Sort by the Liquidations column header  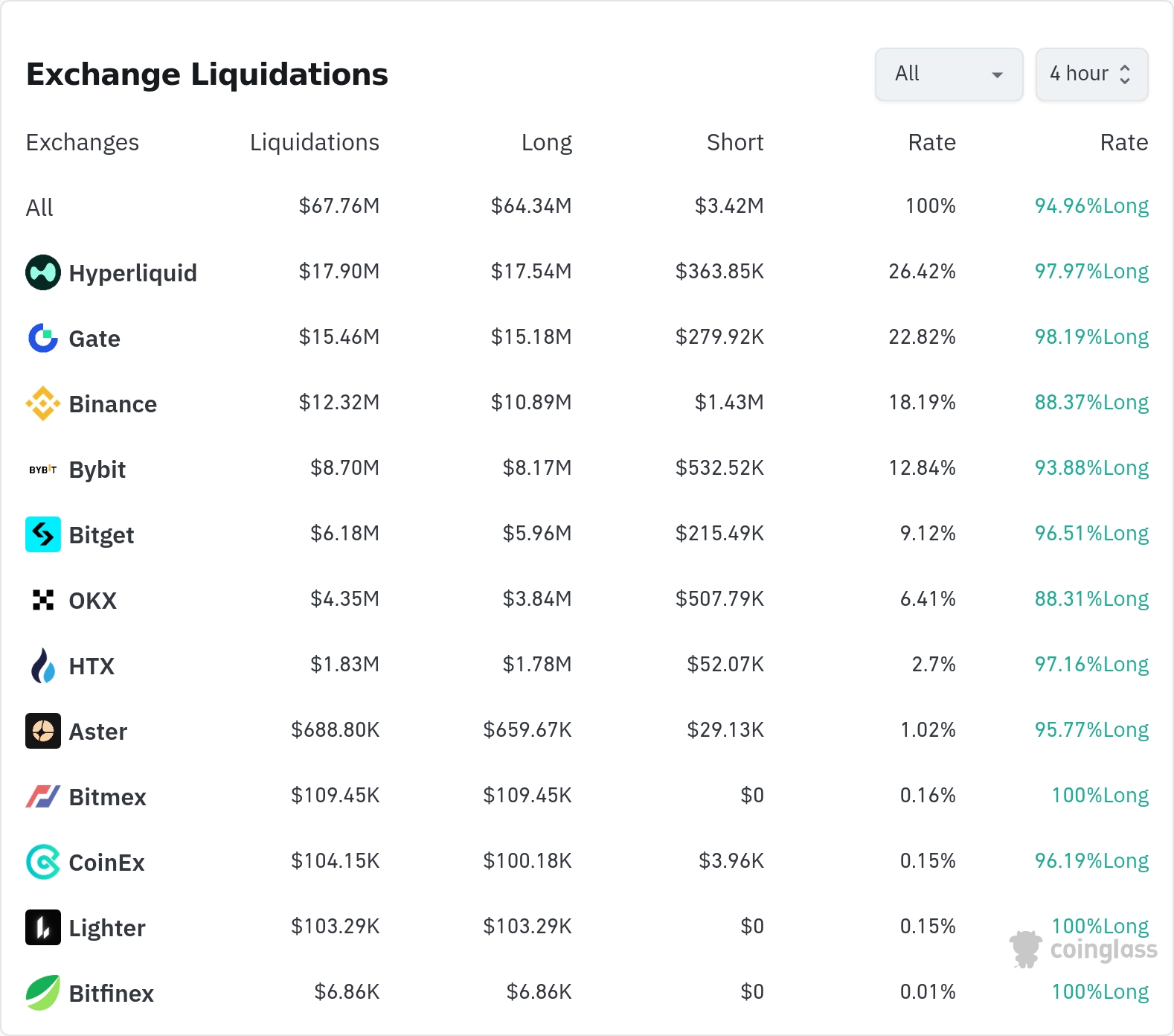tap(314, 142)
